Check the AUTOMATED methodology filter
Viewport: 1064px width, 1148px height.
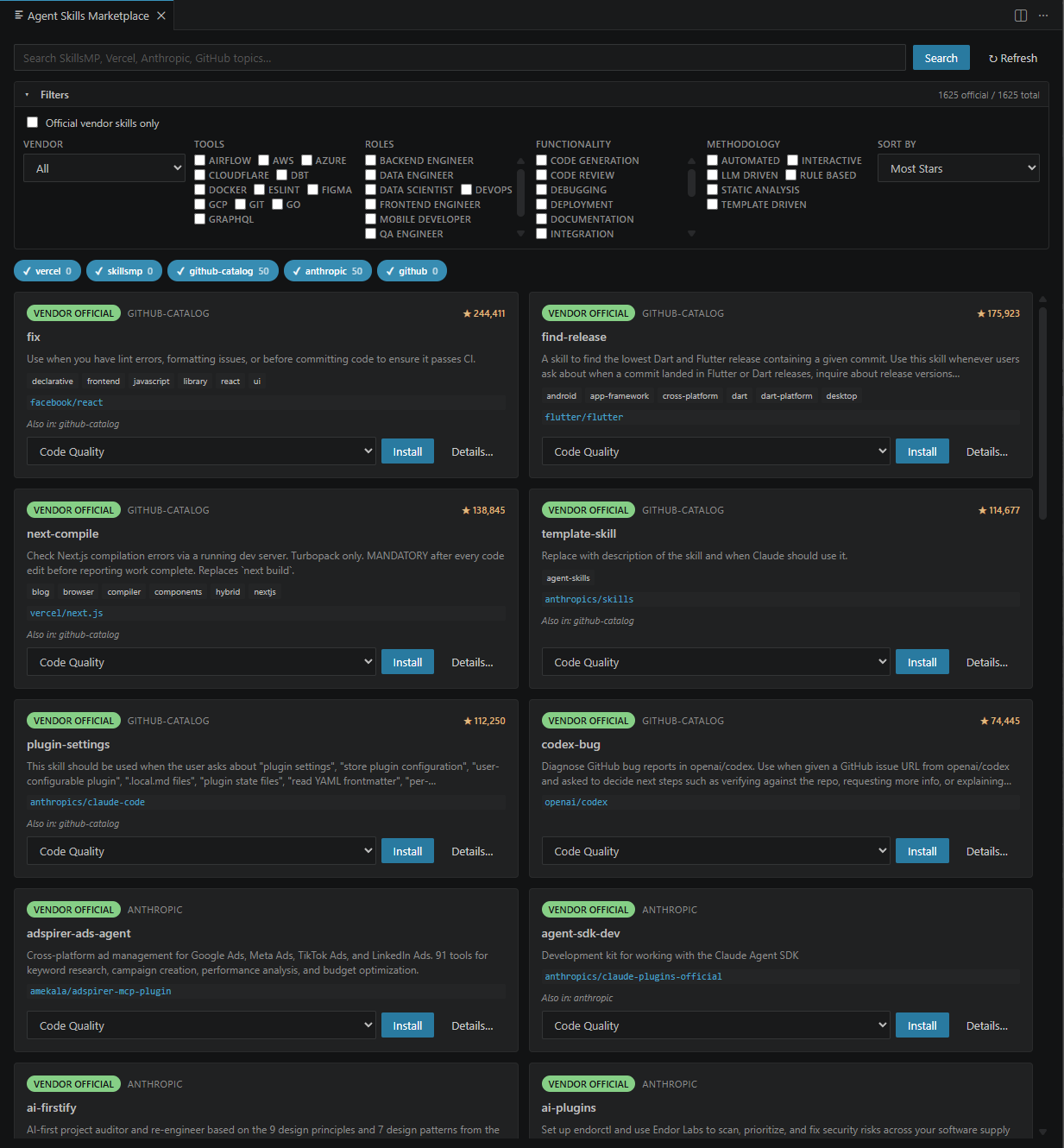[712, 160]
